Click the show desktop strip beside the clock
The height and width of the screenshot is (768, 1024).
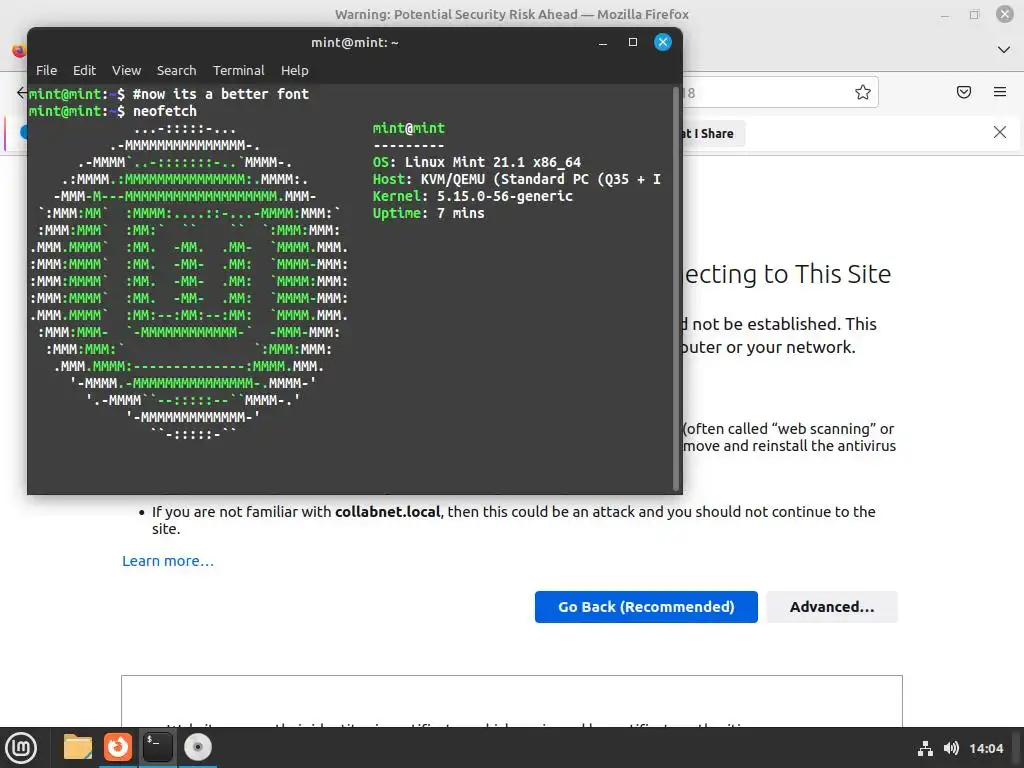point(1017,748)
